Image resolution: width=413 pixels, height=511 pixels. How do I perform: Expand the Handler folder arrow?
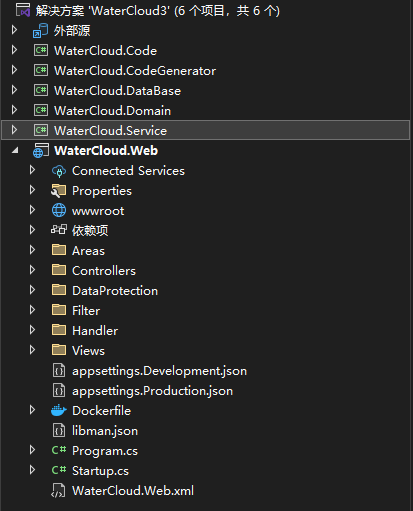[32, 330]
